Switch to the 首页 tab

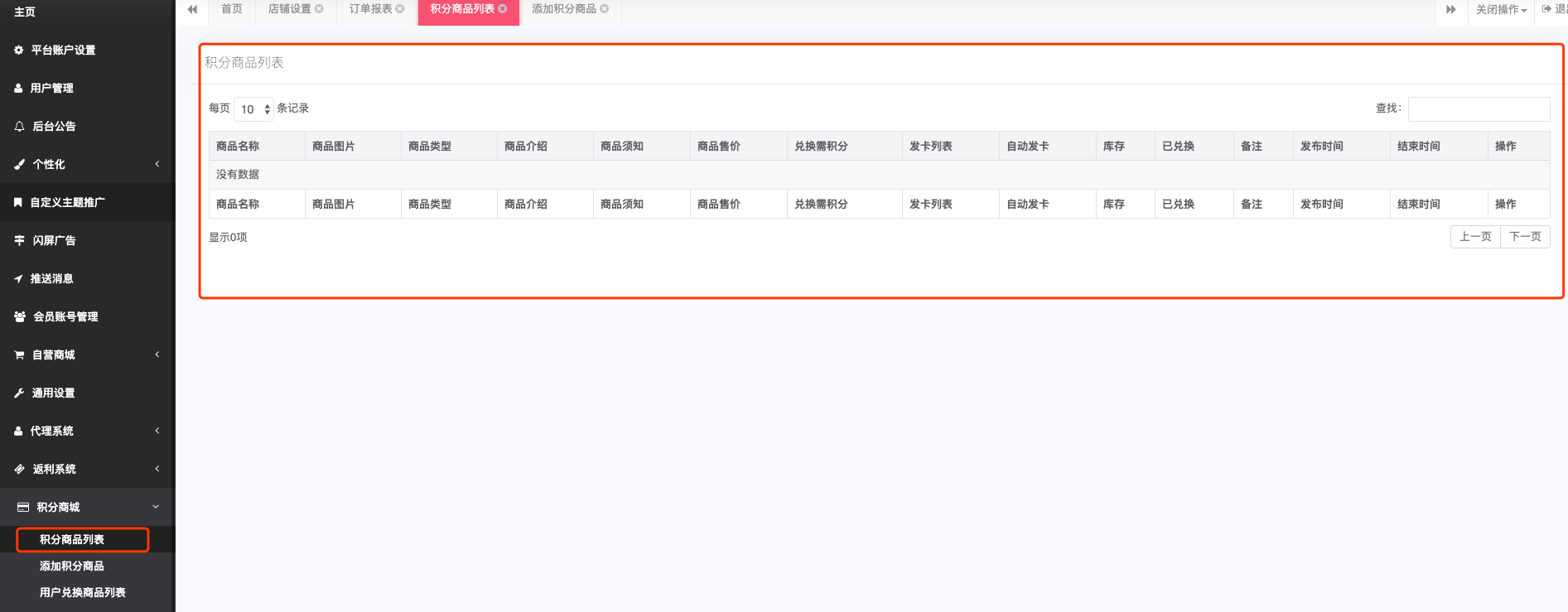tap(232, 9)
